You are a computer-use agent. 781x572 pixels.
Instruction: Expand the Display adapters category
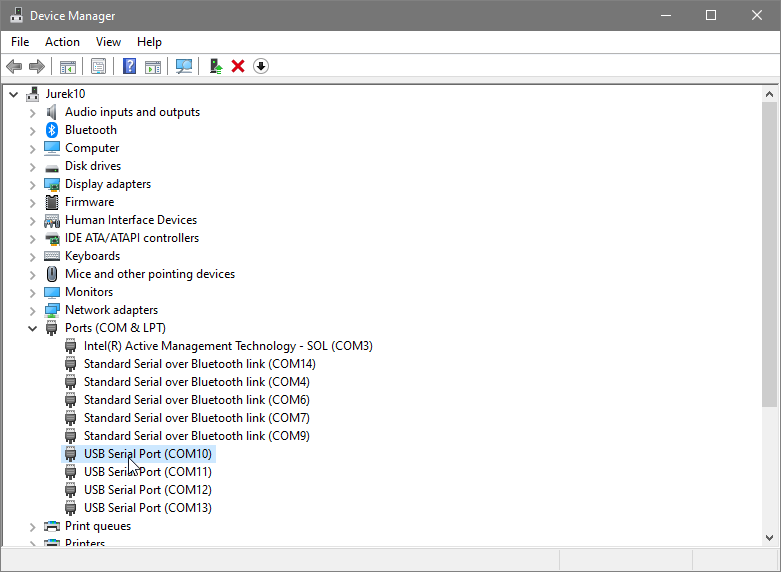click(x=33, y=185)
